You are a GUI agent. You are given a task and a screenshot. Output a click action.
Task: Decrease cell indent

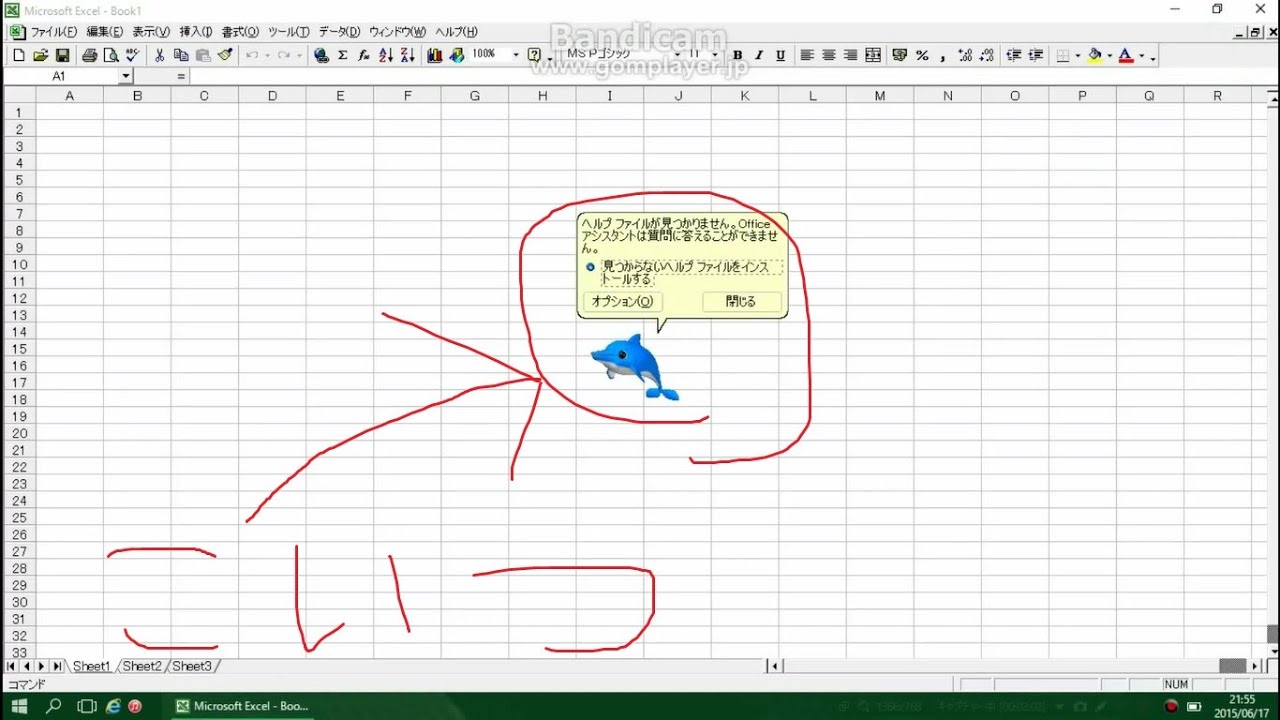(x=1014, y=56)
